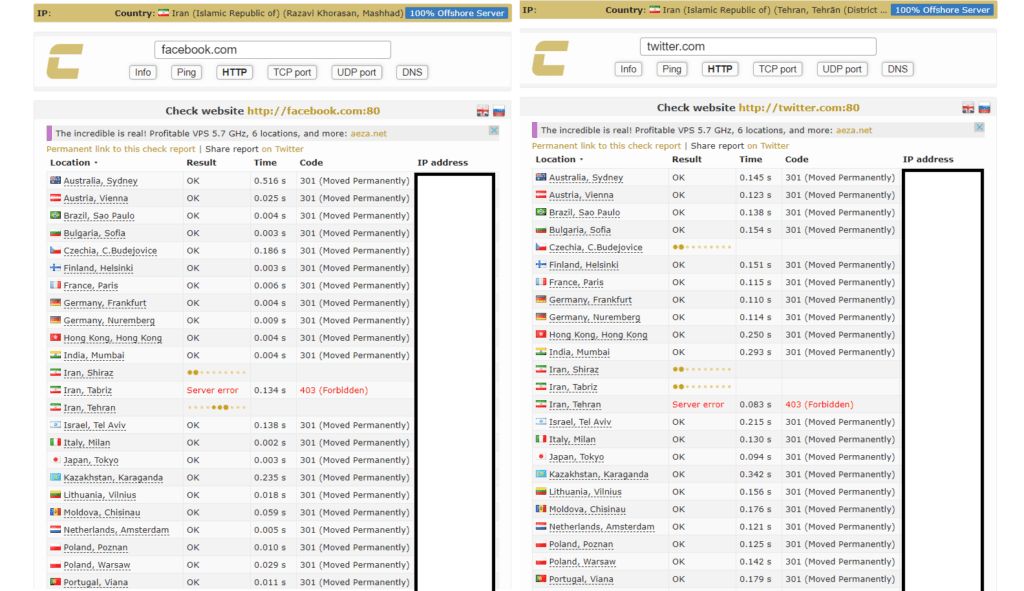1024x591 pixels.
Task: Switch to Russian via the flag in the facebook panel
Action: click(499, 112)
